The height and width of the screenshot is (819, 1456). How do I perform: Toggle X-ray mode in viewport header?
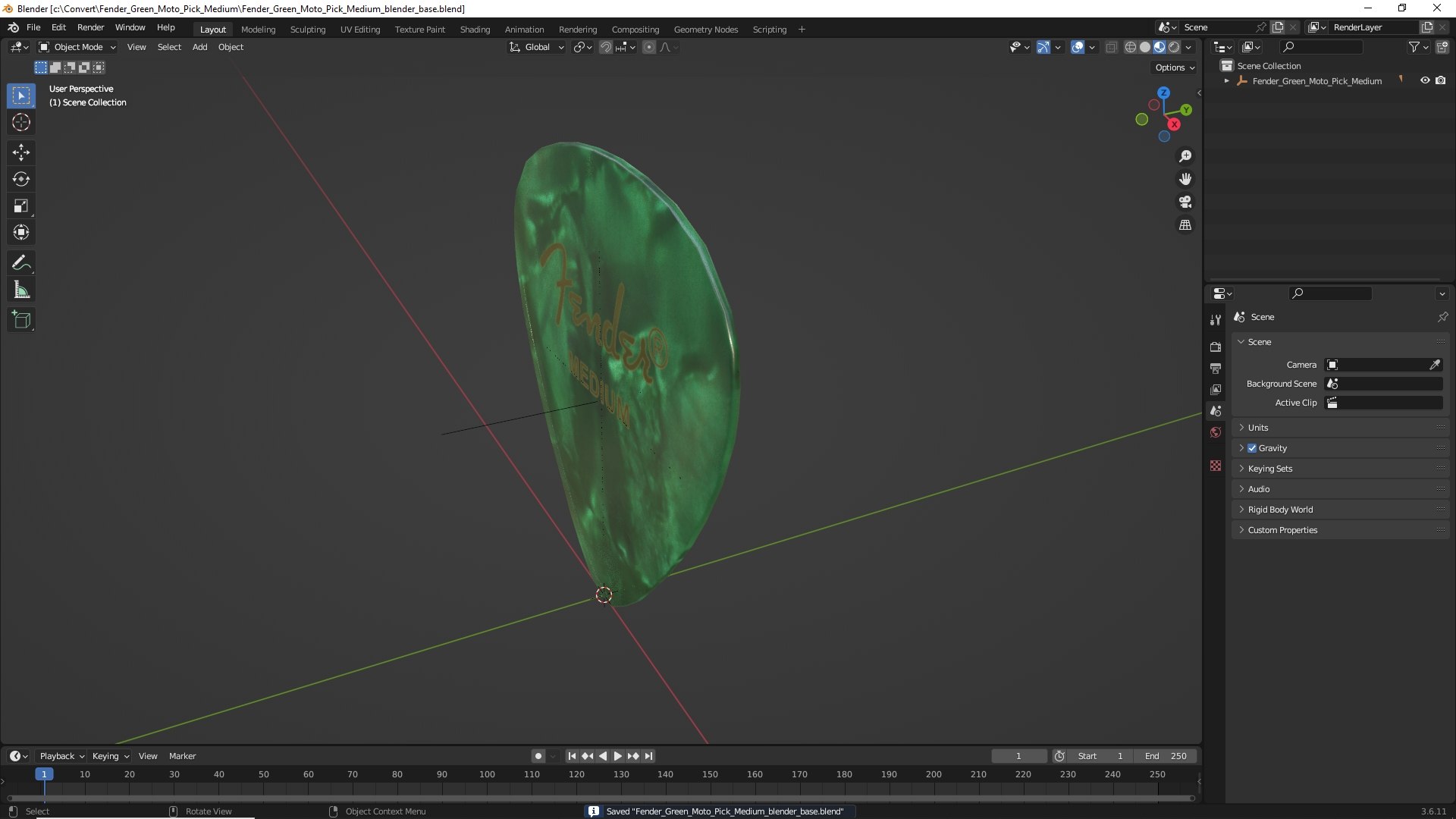[x=1112, y=47]
